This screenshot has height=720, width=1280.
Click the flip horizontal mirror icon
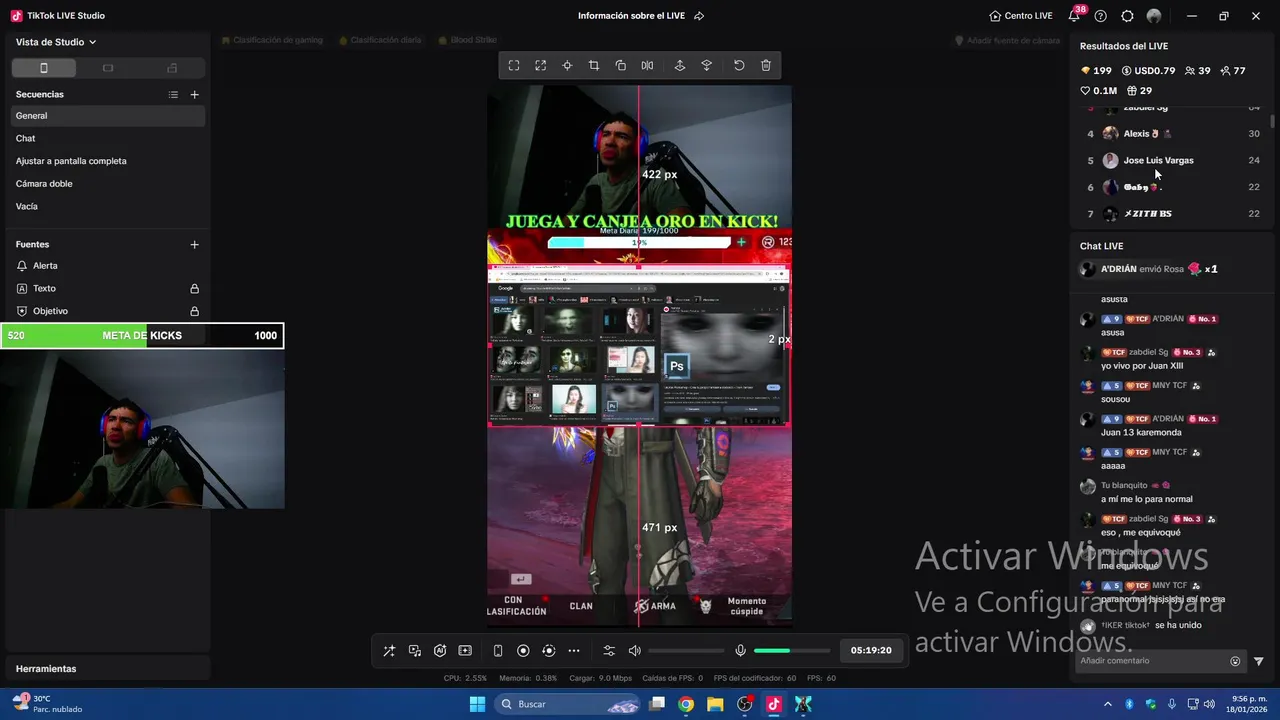click(648, 66)
